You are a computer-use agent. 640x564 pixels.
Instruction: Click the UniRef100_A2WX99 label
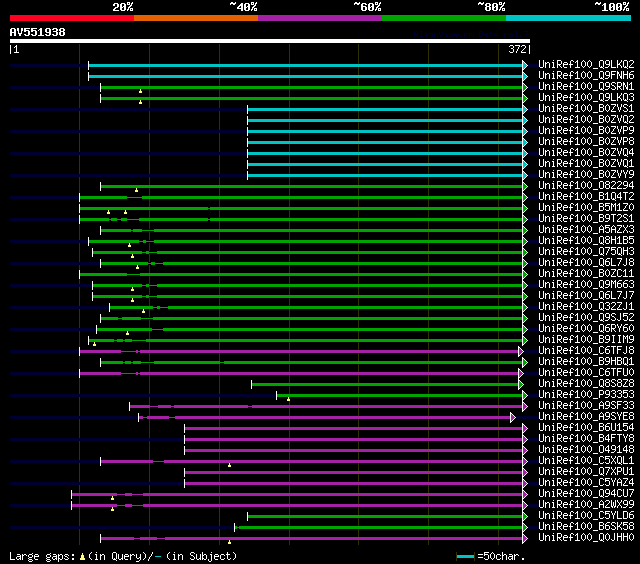click(x=586, y=505)
